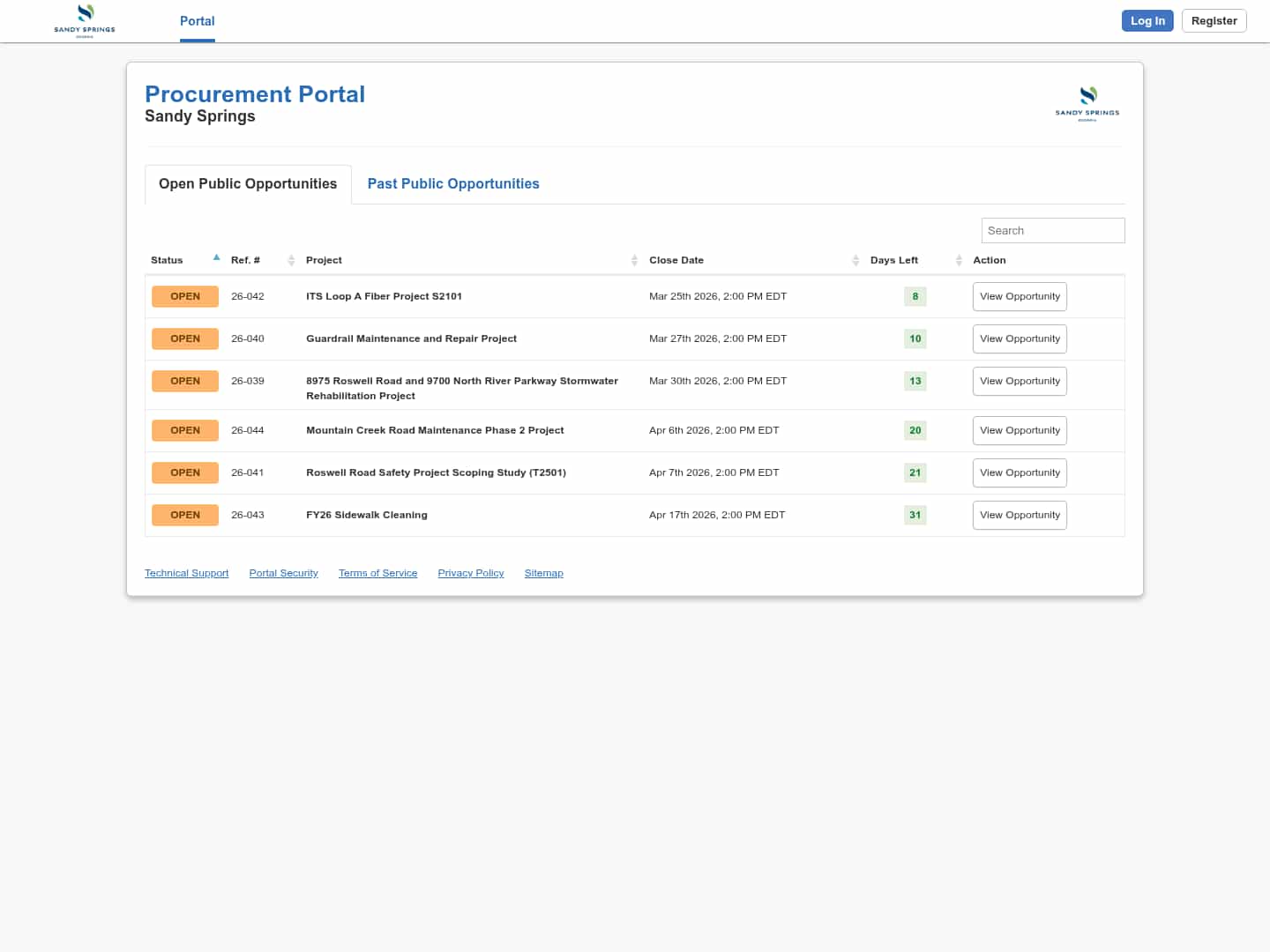The width and height of the screenshot is (1270, 952).
Task: Select the Open Public Opportunities tab
Action: [x=248, y=183]
